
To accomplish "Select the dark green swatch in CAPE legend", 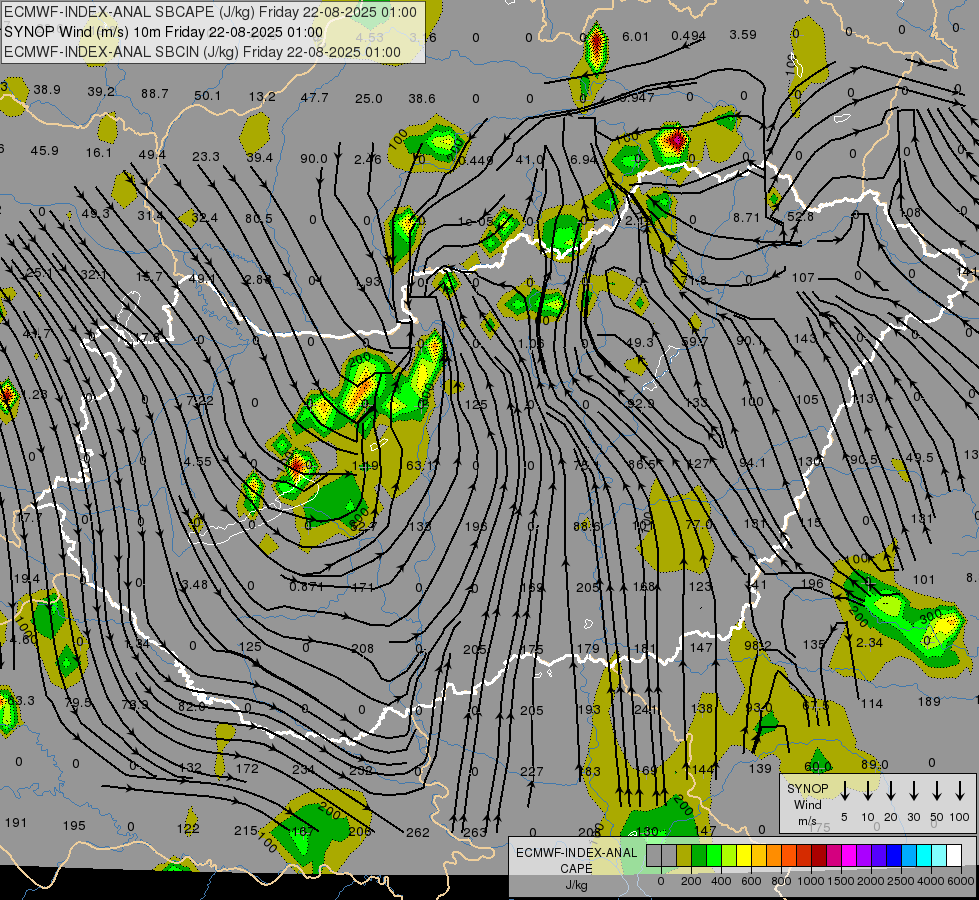I will coord(699,856).
